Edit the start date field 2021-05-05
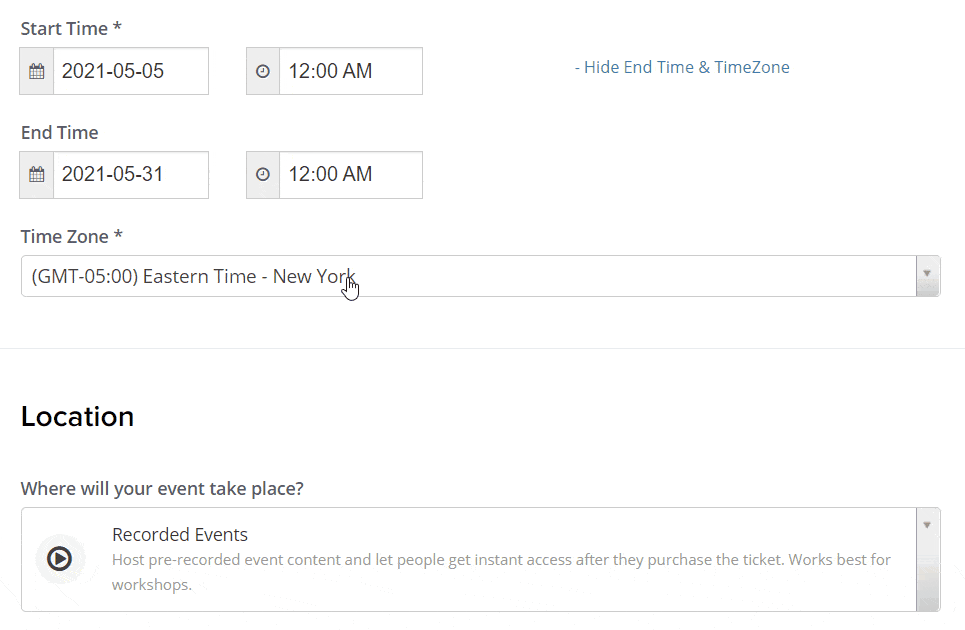This screenshot has height=630, width=965. click(130, 72)
